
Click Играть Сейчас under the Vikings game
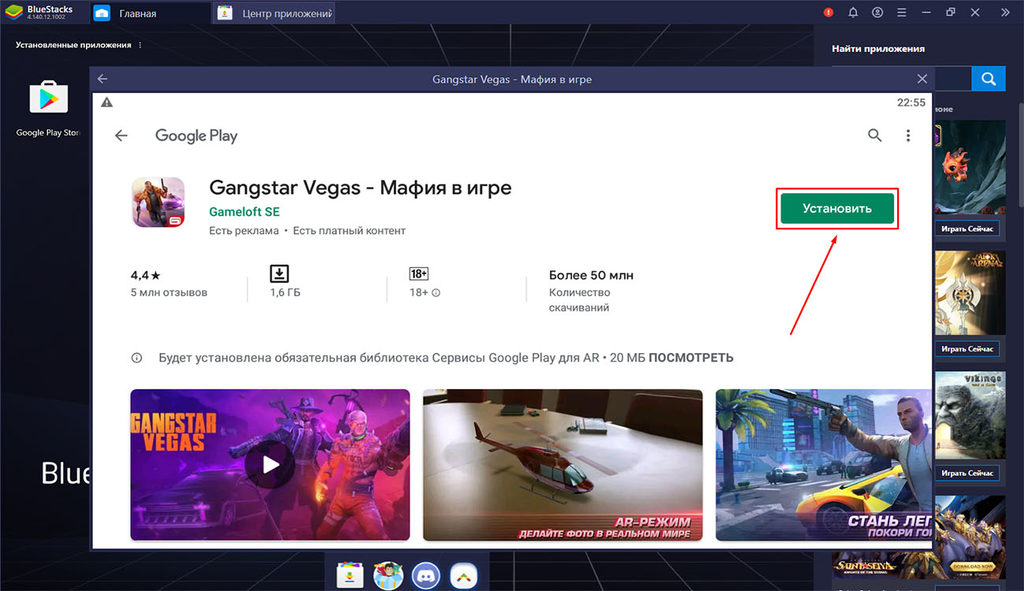[967, 473]
